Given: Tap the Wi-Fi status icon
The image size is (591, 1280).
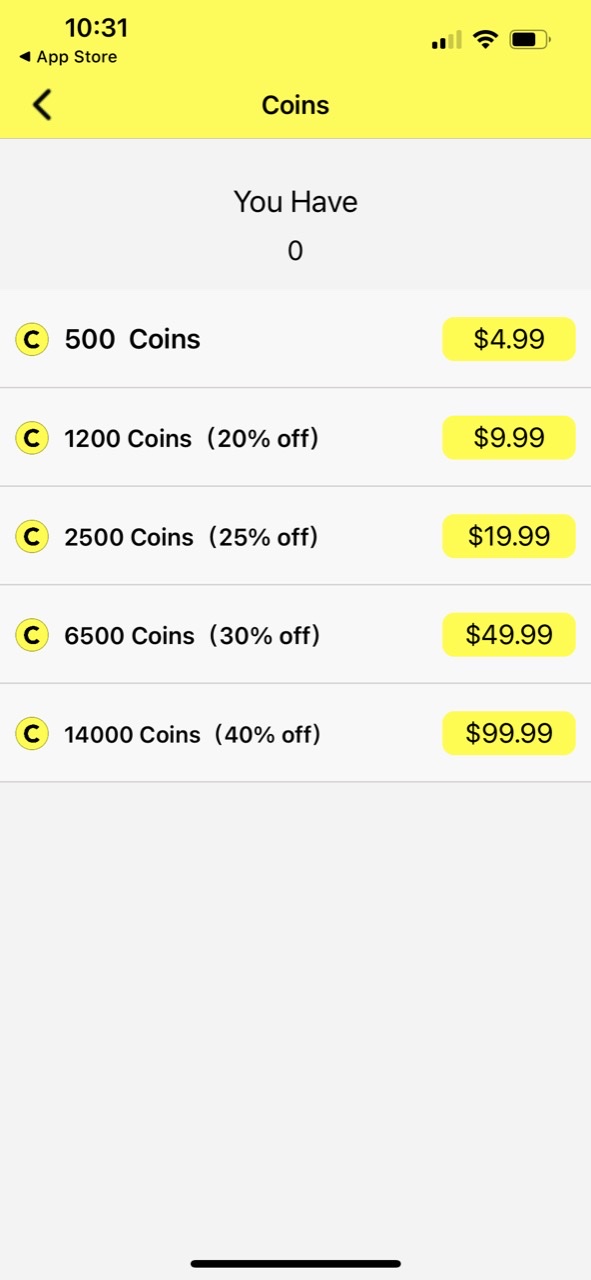Looking at the screenshot, I should (x=486, y=40).
